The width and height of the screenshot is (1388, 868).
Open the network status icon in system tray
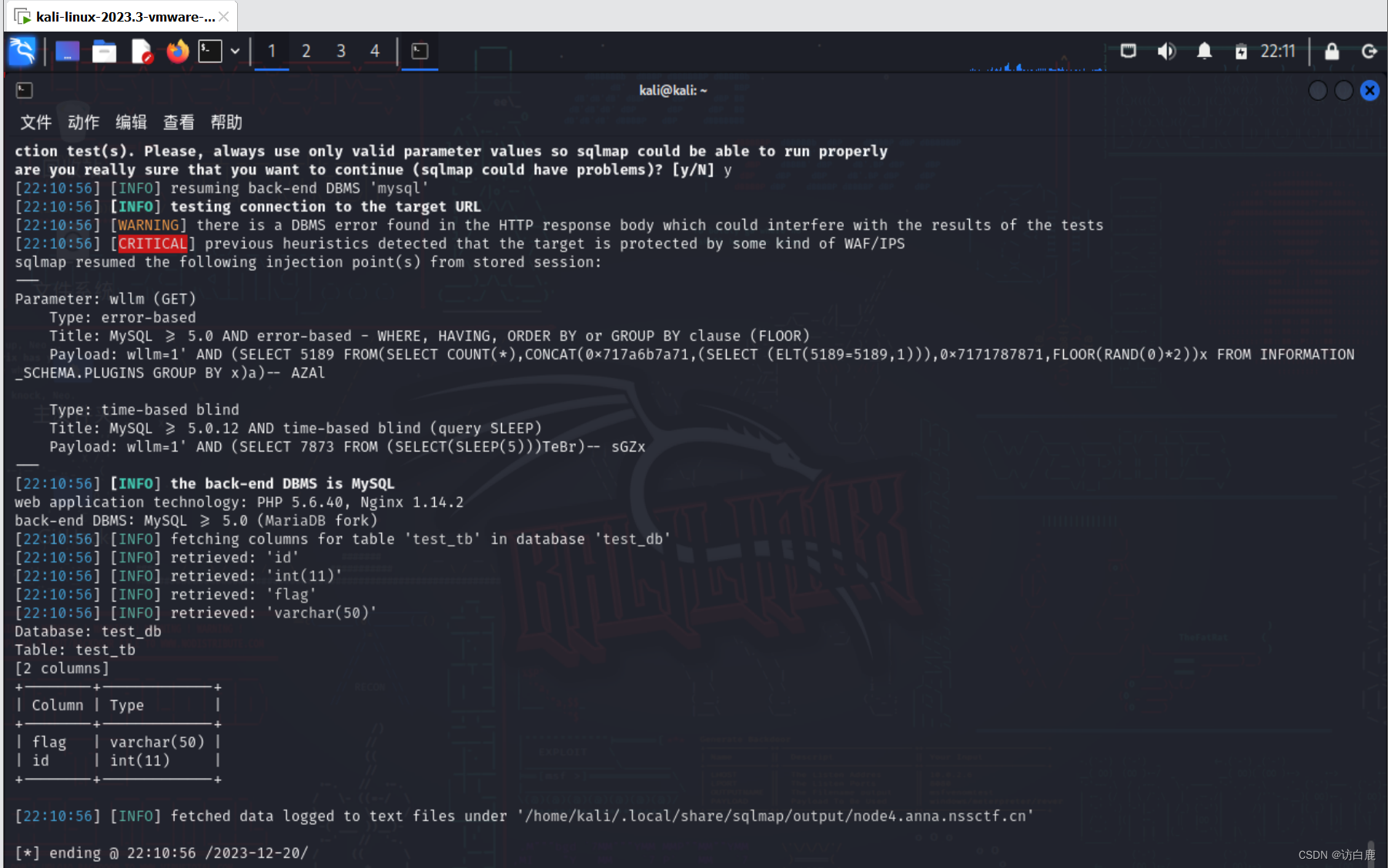point(1129,52)
